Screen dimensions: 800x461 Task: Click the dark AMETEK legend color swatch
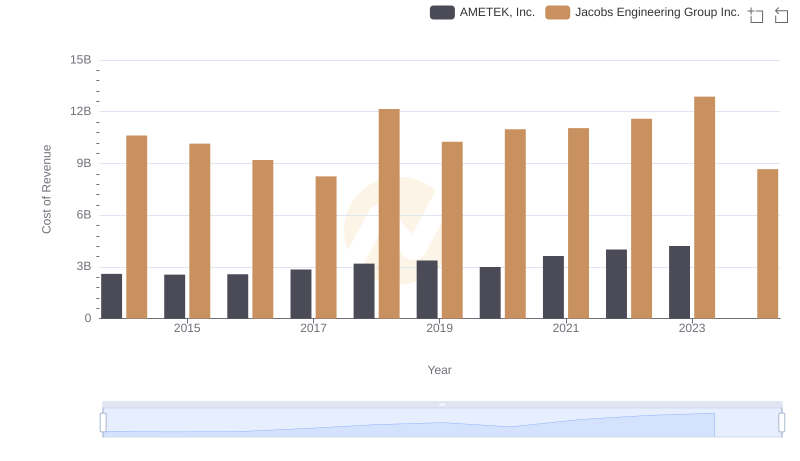[x=442, y=12]
